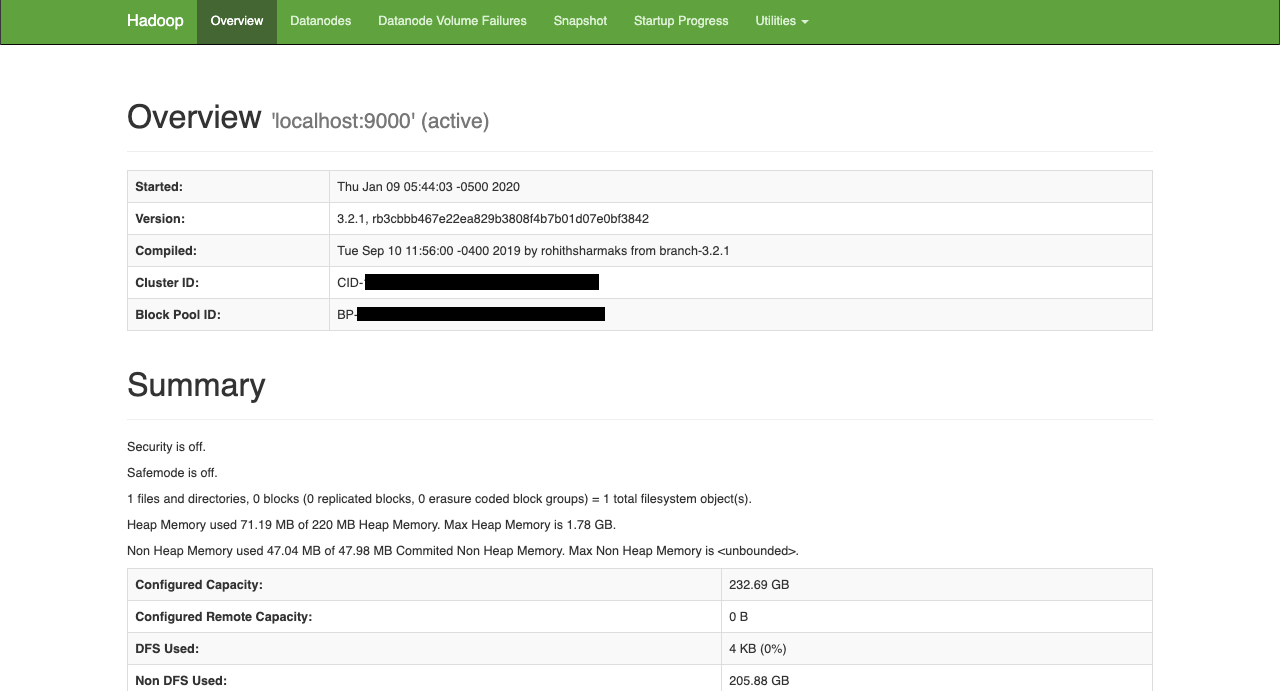Click the CID- cluster value
The width and height of the screenshot is (1280, 691).
tap(468, 283)
